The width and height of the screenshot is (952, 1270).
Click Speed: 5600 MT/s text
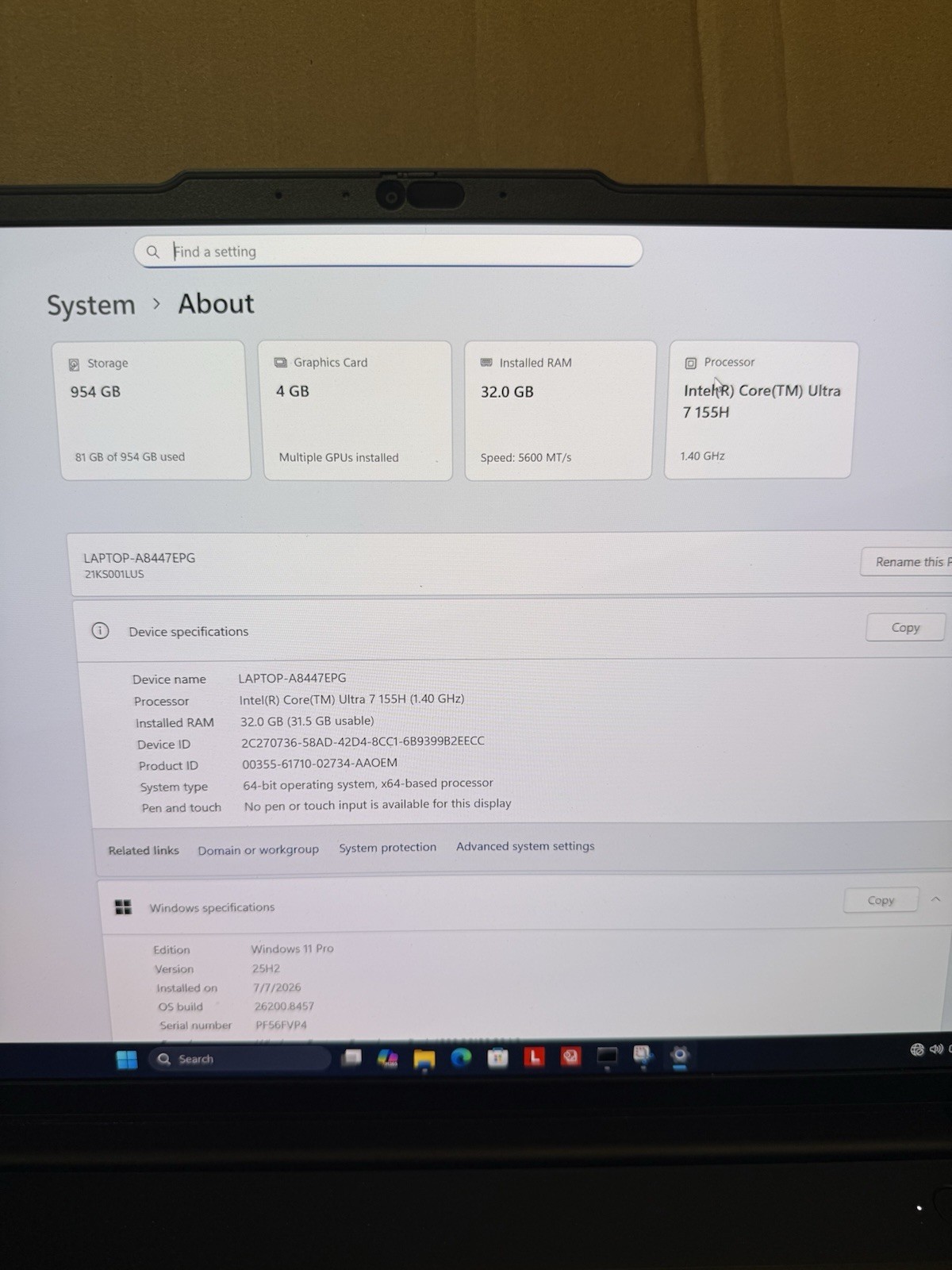coord(526,458)
